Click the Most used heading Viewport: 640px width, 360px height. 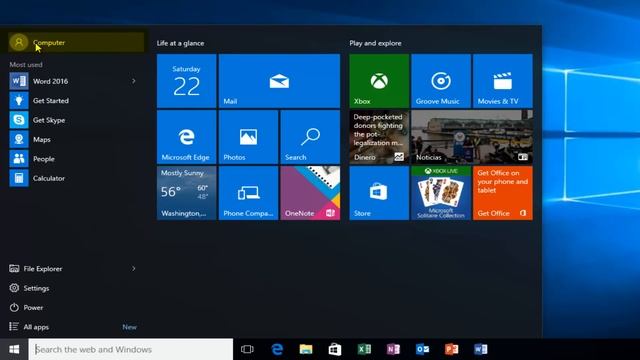26,64
